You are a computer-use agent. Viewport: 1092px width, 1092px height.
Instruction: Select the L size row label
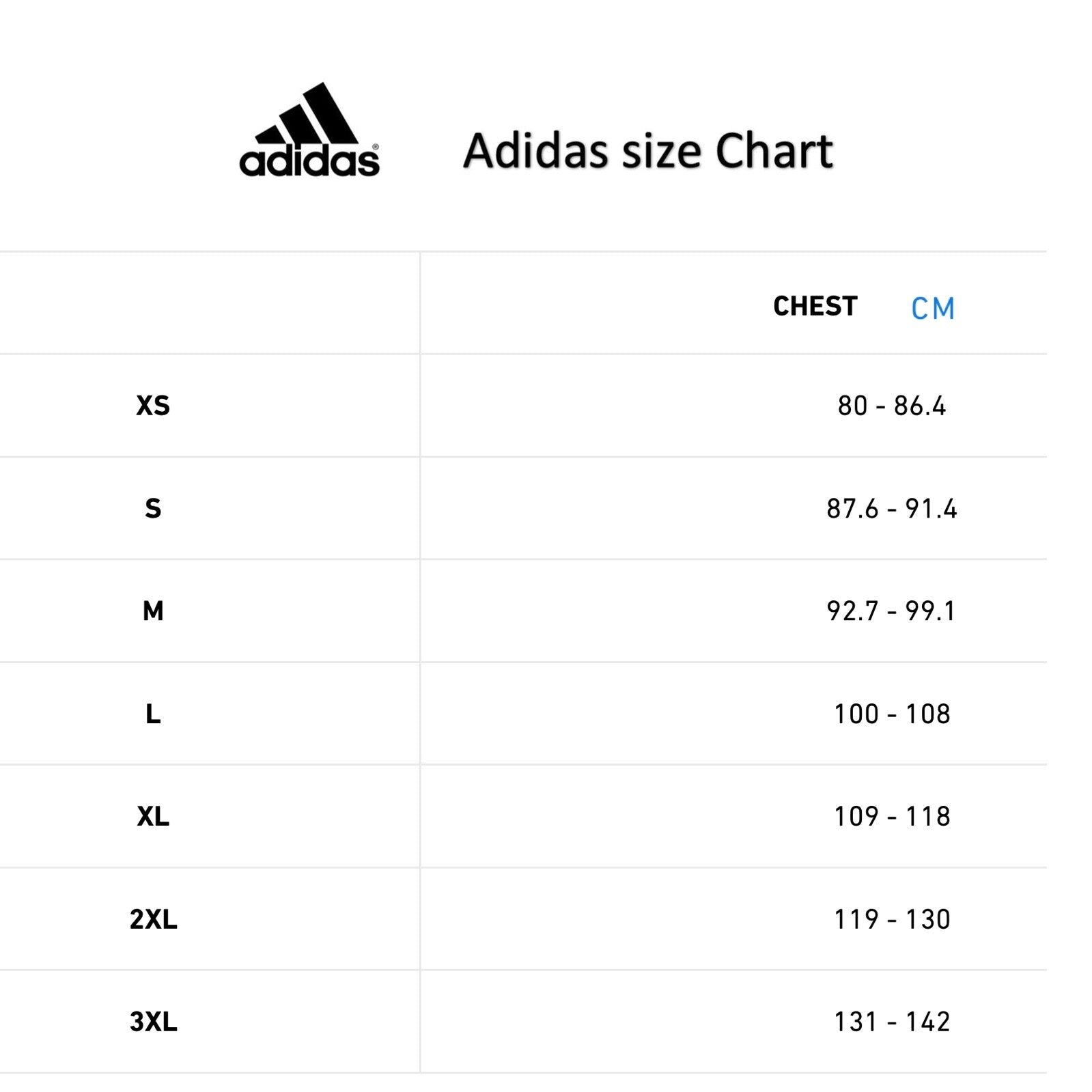[x=153, y=714]
